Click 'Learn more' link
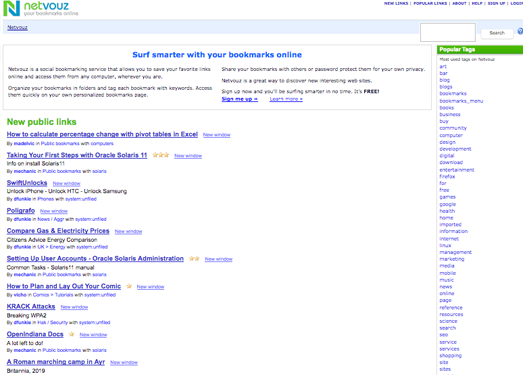Image resolution: width=523 pixels, height=375 pixels. coord(286,99)
